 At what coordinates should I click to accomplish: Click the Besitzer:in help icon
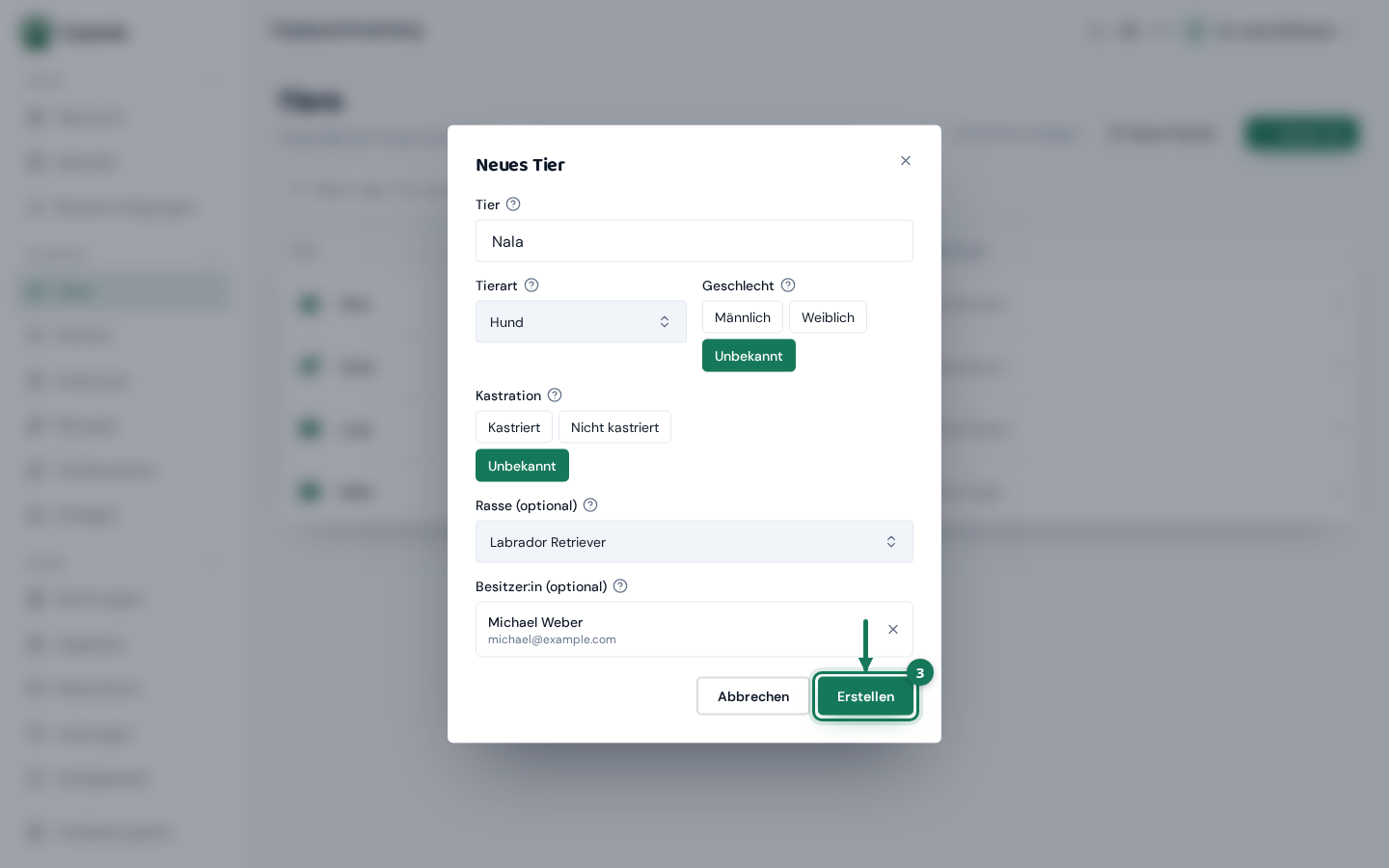tap(620, 586)
